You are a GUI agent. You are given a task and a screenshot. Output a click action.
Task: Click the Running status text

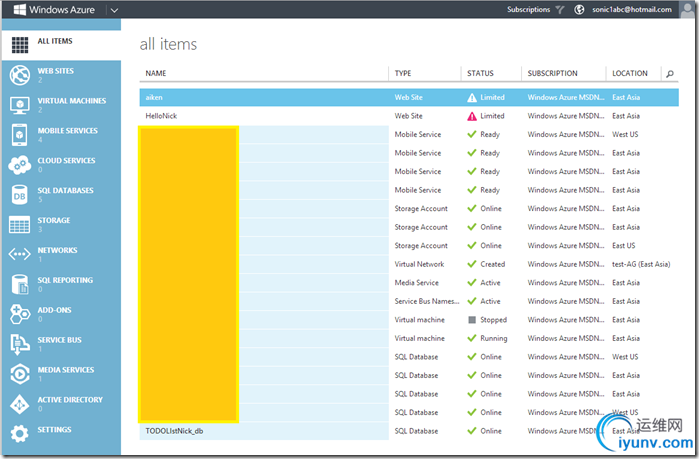(493, 338)
